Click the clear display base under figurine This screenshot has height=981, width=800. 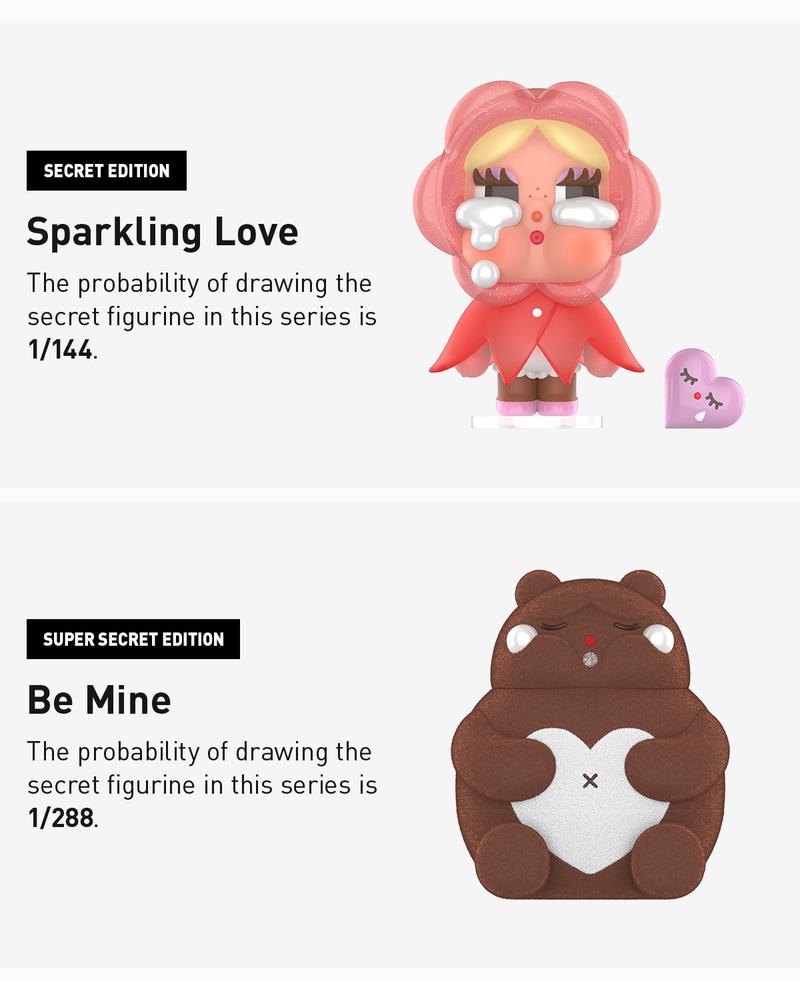537,421
